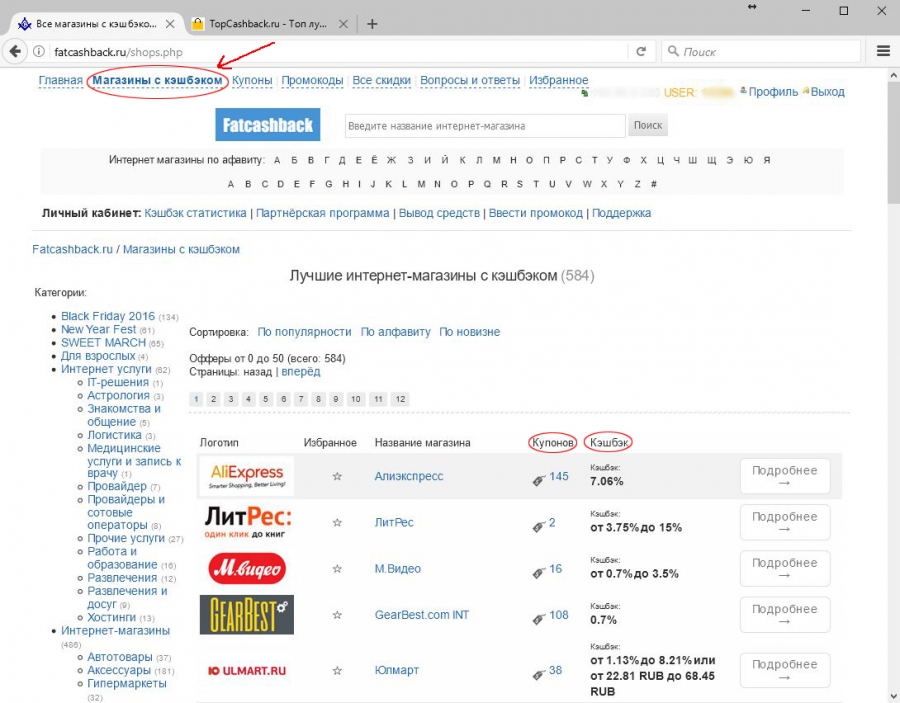Click the Fatcashback.ru breadcrumb link
Image resolution: width=900 pixels, height=703 pixels.
coord(72,250)
